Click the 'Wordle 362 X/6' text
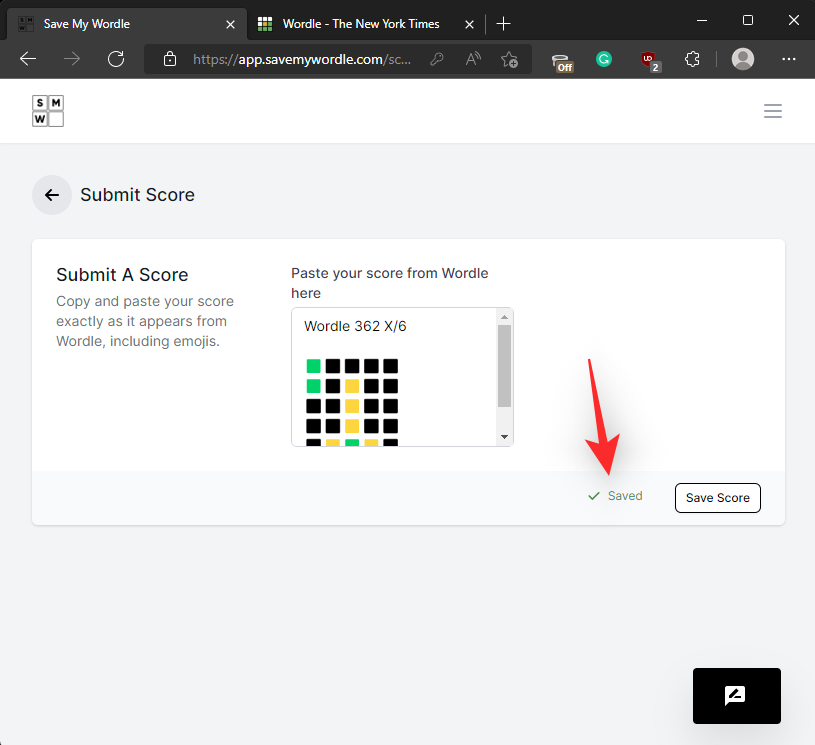 355,326
